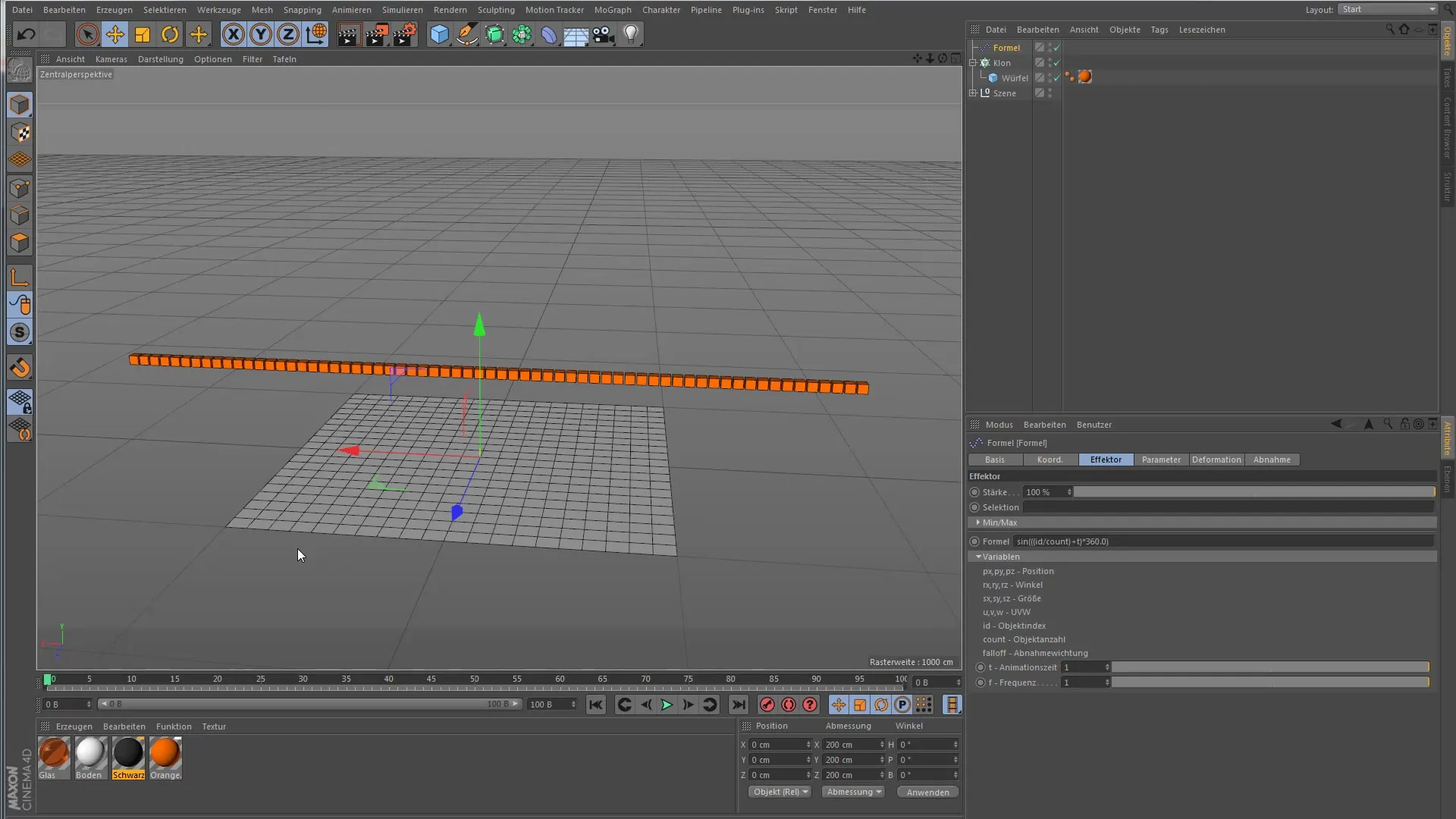Toggle Formel field animation circle
Screen dimensions: 1456x819
[974, 541]
